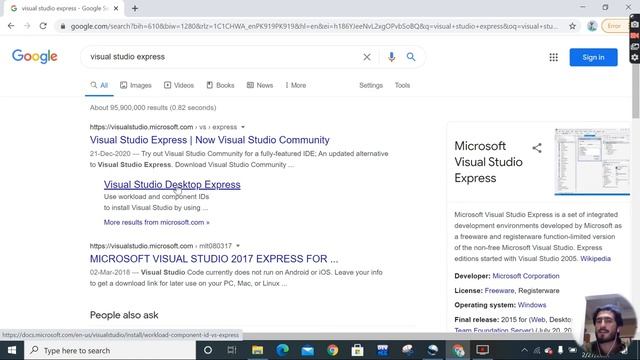Viewport: 640px width, 360px height.
Task: Open Task View on the taskbar
Action: 232,350
